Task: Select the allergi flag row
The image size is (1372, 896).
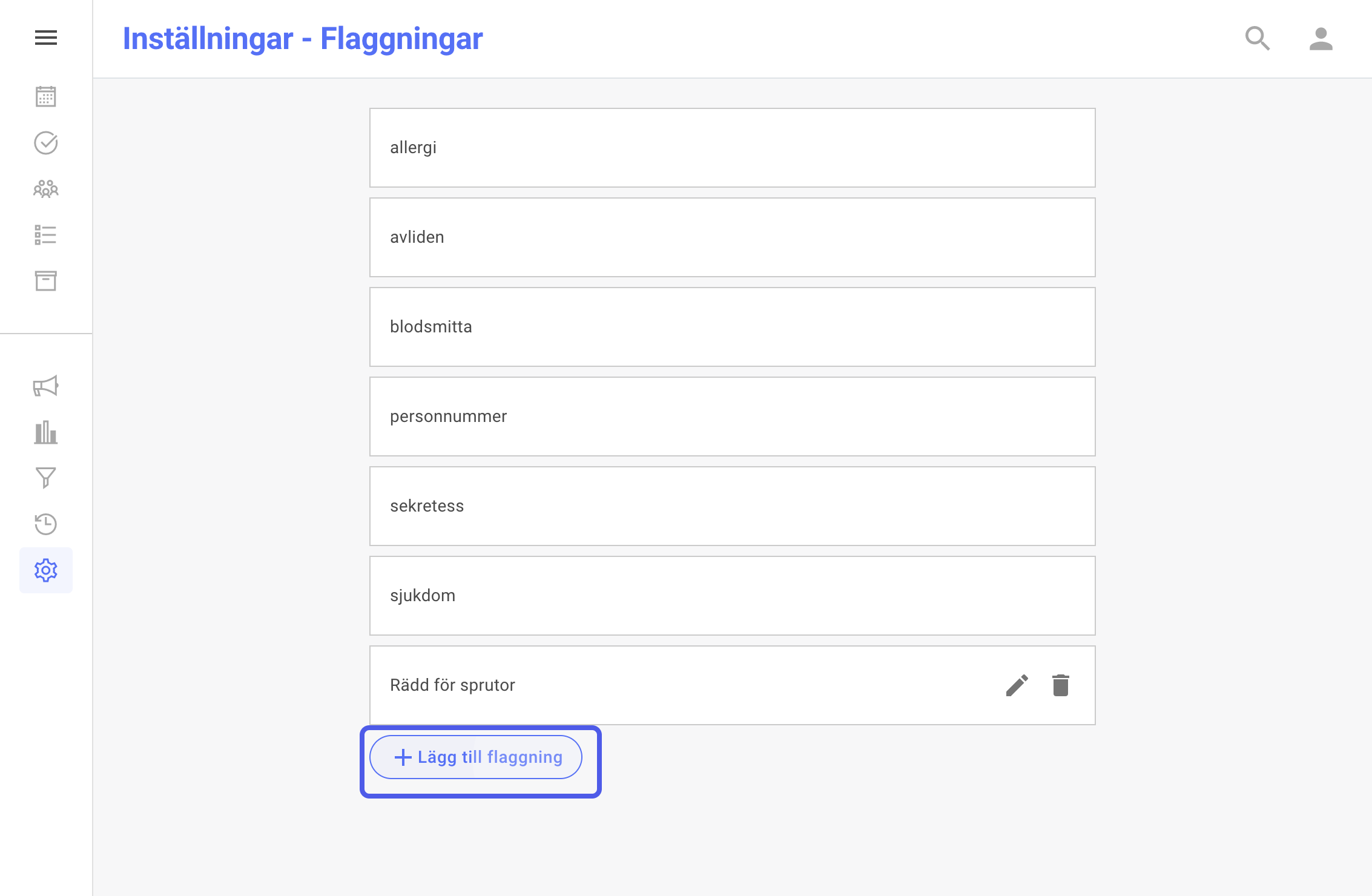Action: tap(733, 148)
